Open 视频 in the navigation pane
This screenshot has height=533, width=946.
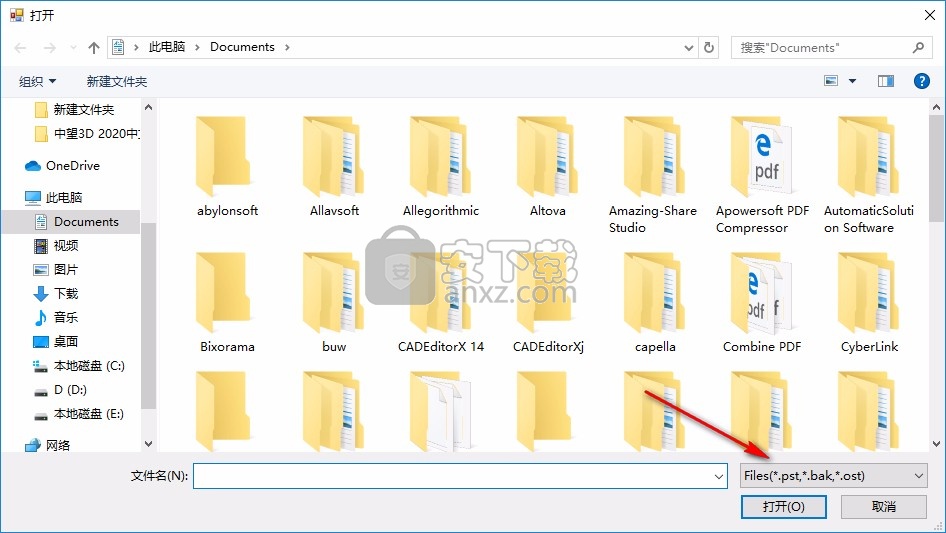[x=56, y=246]
